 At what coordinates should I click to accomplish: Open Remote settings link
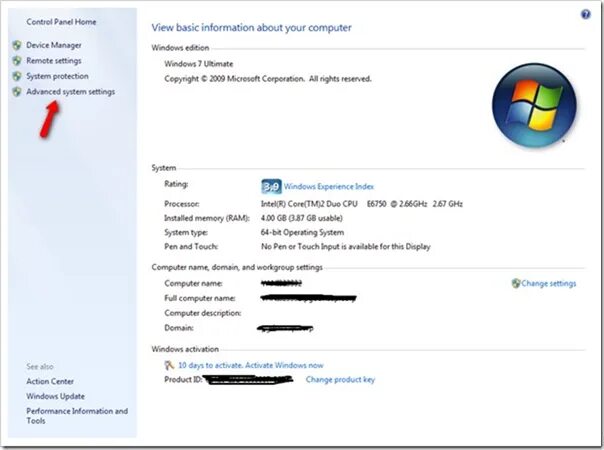coord(54,61)
